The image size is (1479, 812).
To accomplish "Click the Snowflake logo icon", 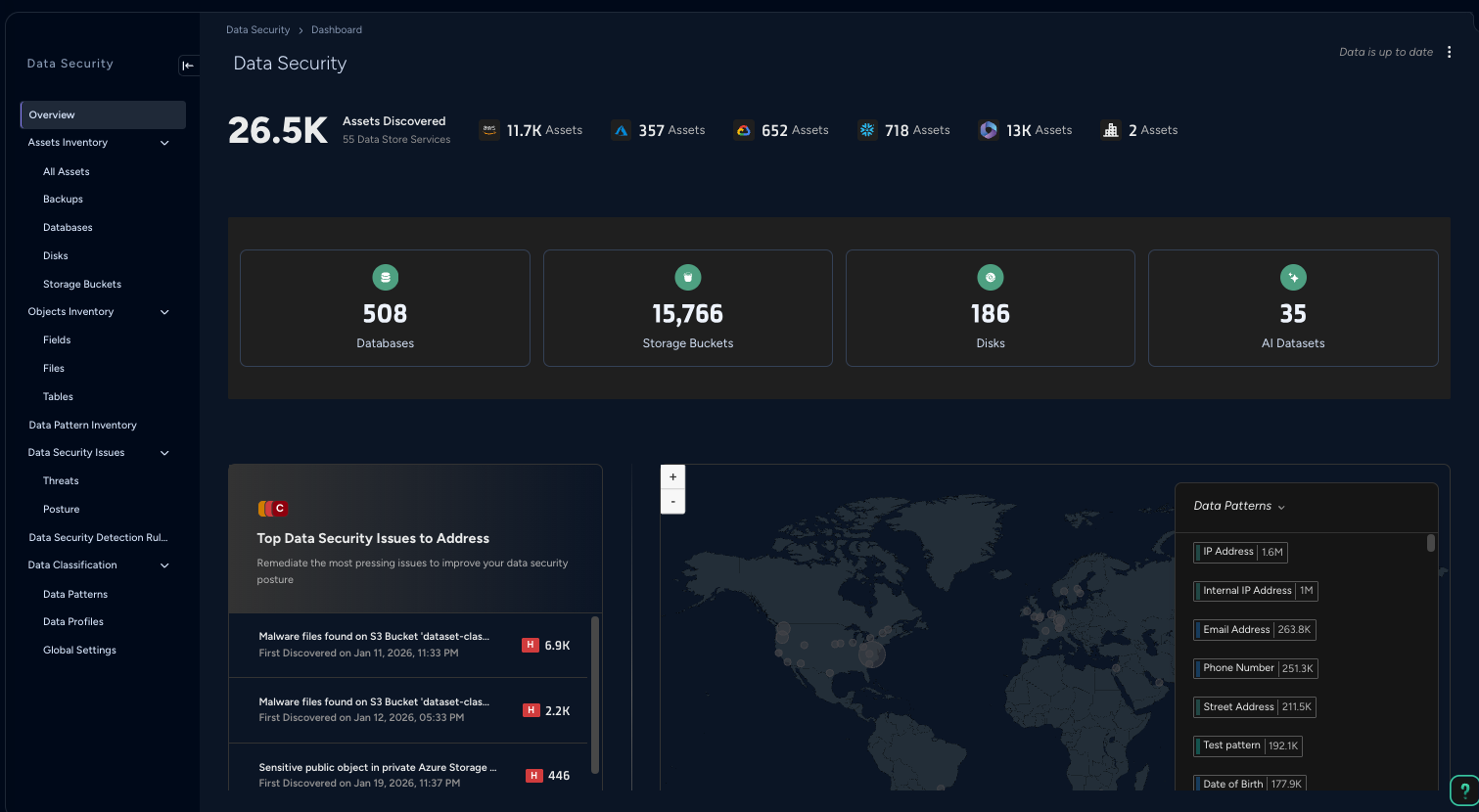I will point(867,130).
